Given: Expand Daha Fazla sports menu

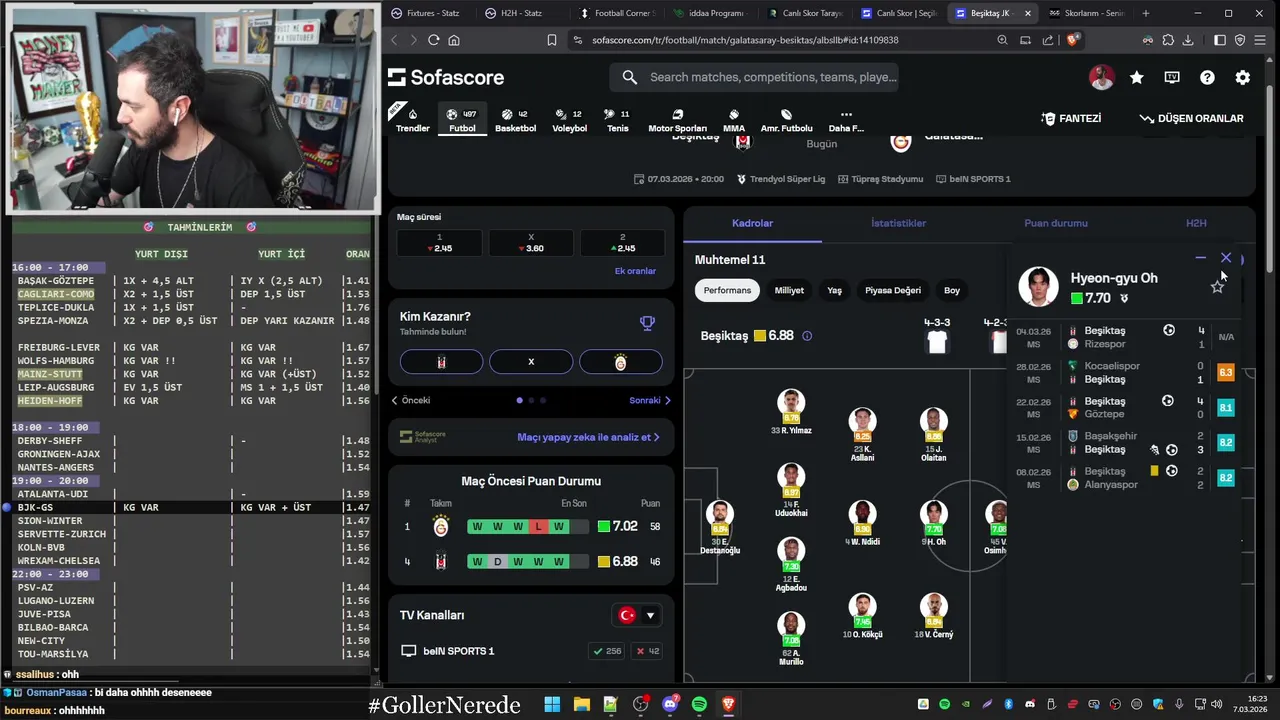Looking at the screenshot, I should click(846, 120).
